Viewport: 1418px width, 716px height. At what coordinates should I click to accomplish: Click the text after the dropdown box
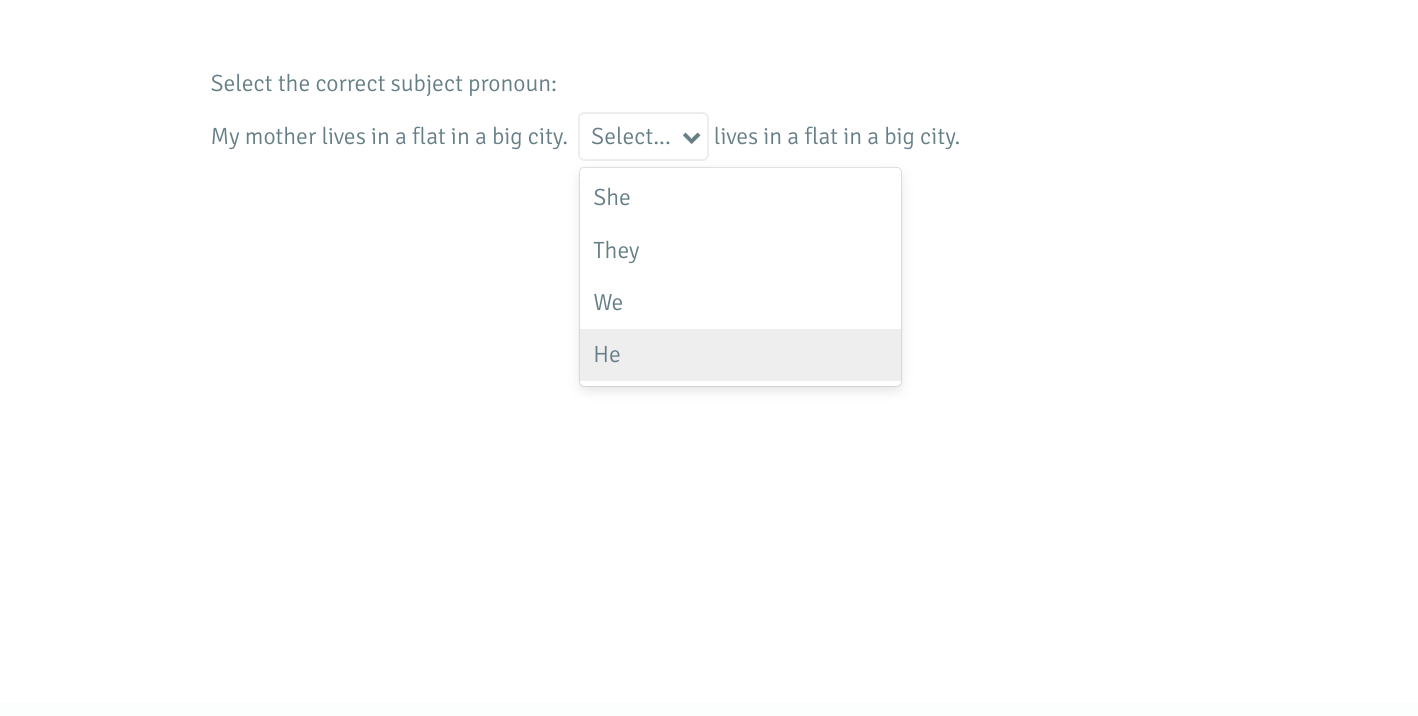836,137
